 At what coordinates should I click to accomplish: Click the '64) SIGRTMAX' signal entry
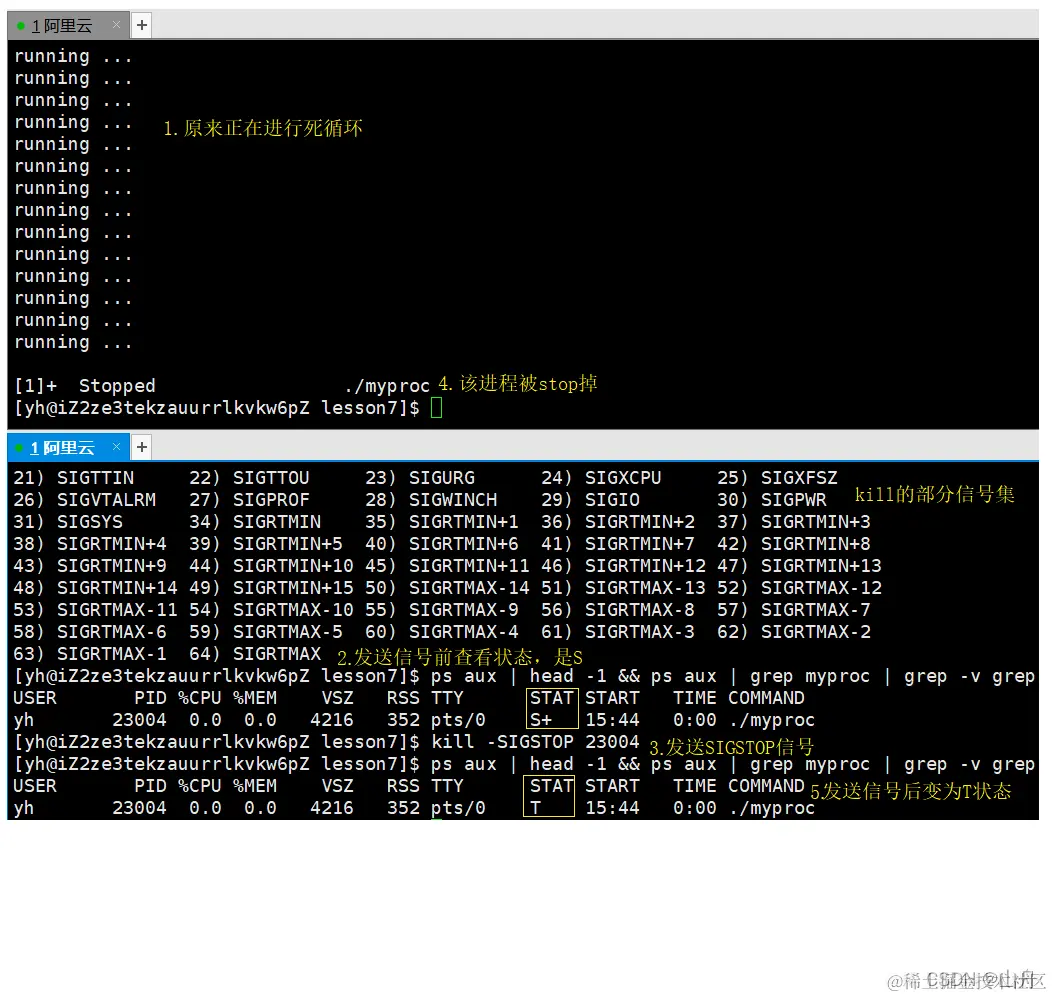coord(255,654)
